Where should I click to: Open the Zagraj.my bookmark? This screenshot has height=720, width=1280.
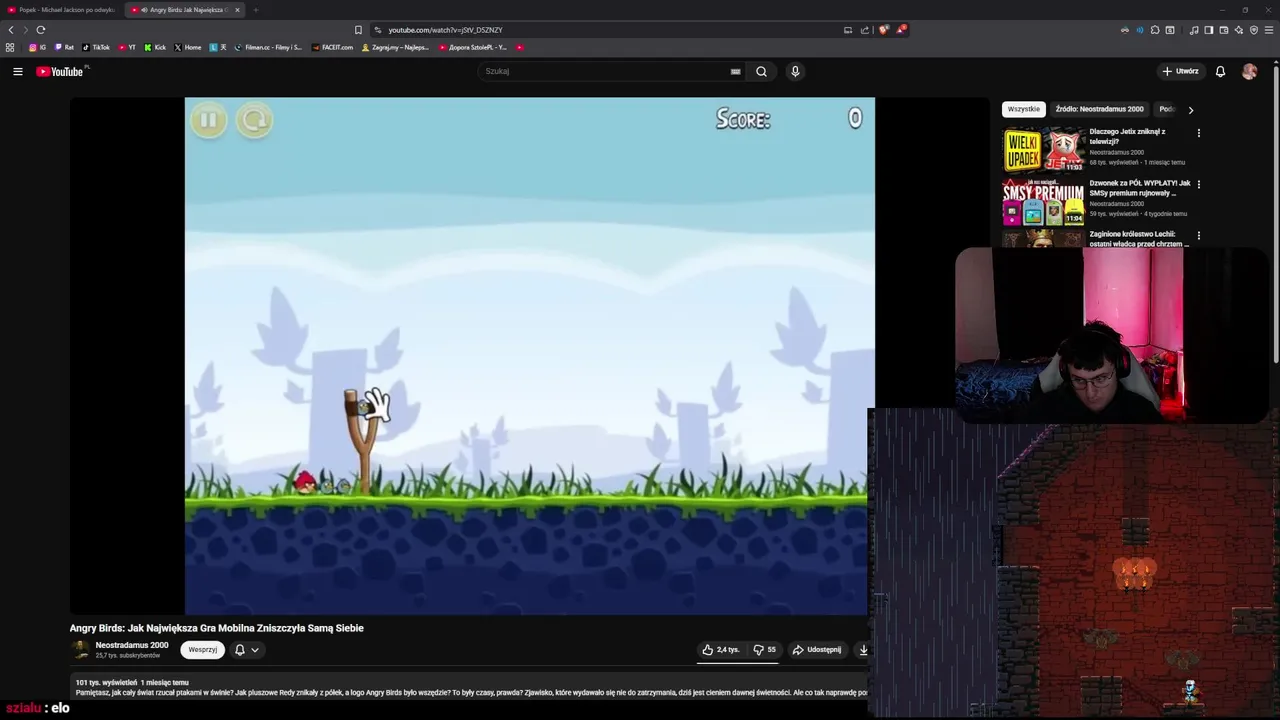point(395,47)
